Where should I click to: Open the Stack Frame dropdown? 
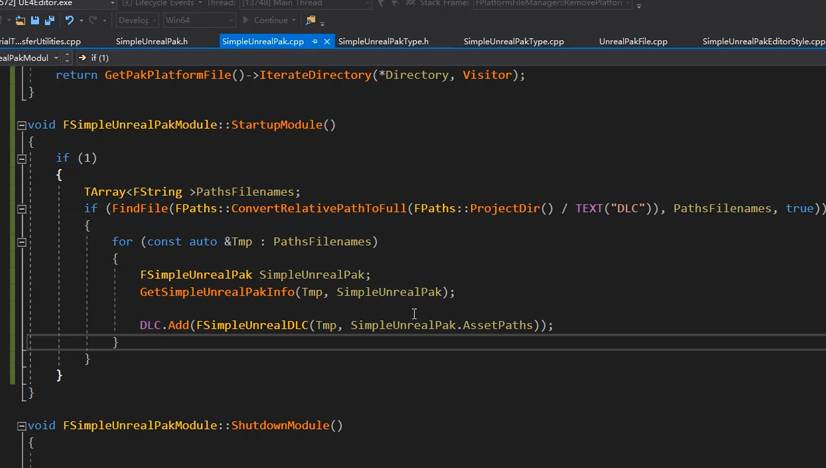(552, 3)
